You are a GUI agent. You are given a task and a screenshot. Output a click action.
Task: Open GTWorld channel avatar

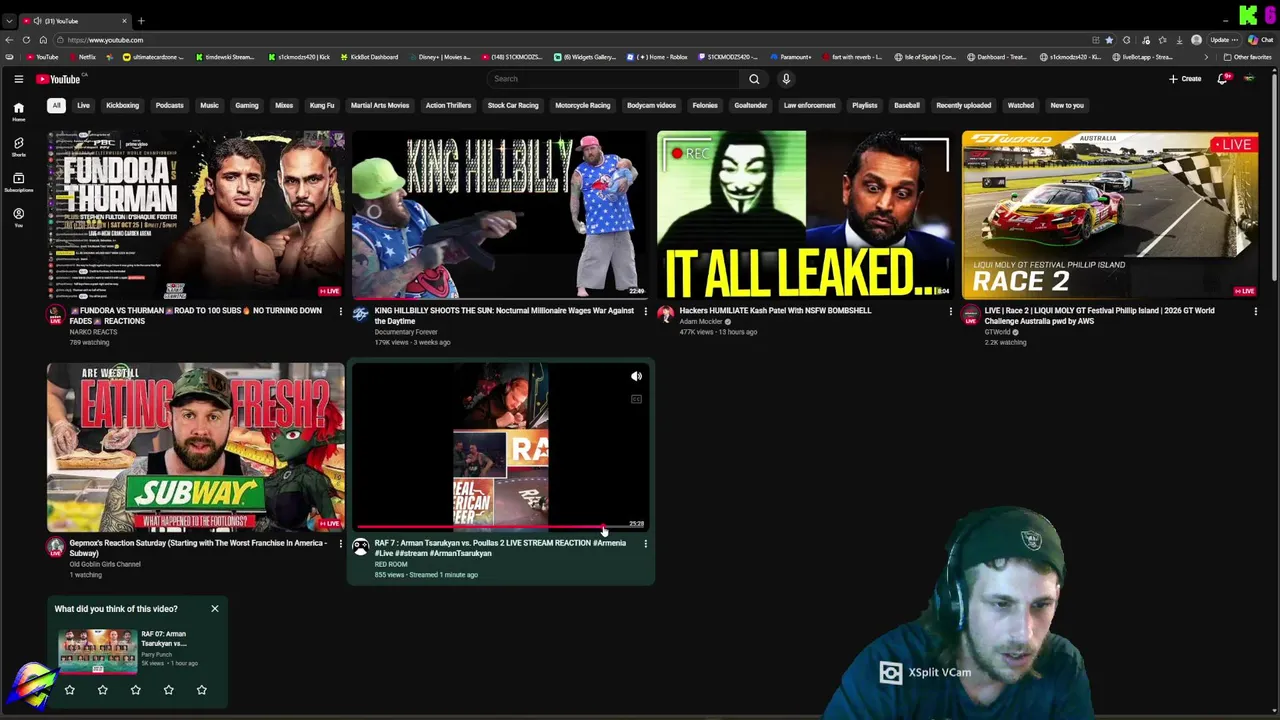[x=970, y=315]
